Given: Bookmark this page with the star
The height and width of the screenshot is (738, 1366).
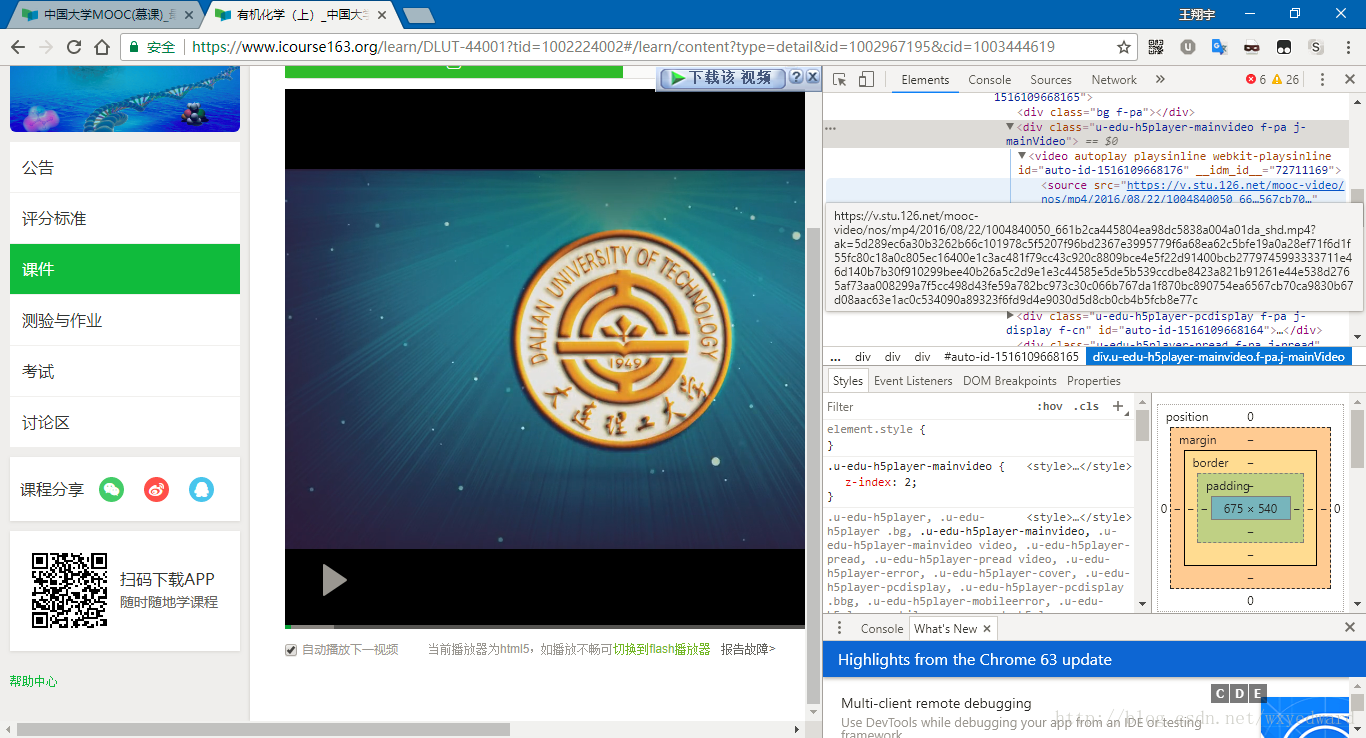Looking at the screenshot, I should click(1123, 47).
